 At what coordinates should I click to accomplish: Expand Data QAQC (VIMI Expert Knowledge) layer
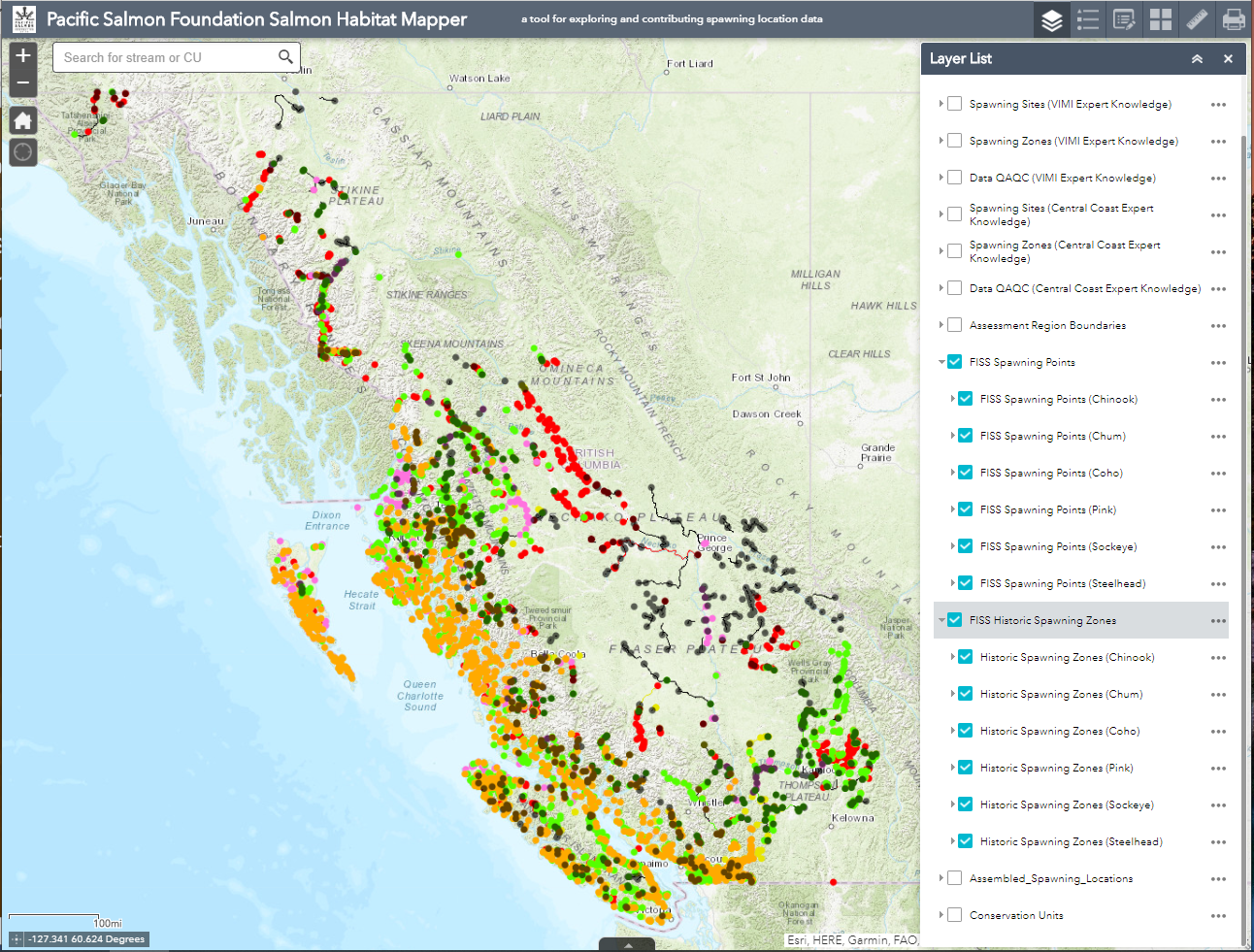point(941,178)
